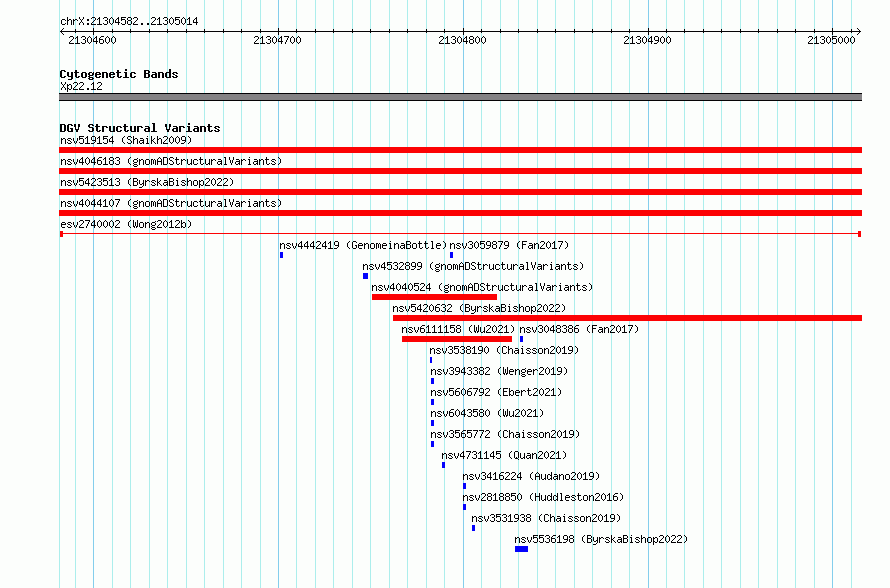
Task: Click ruler position 21304800
Action: [463, 40]
